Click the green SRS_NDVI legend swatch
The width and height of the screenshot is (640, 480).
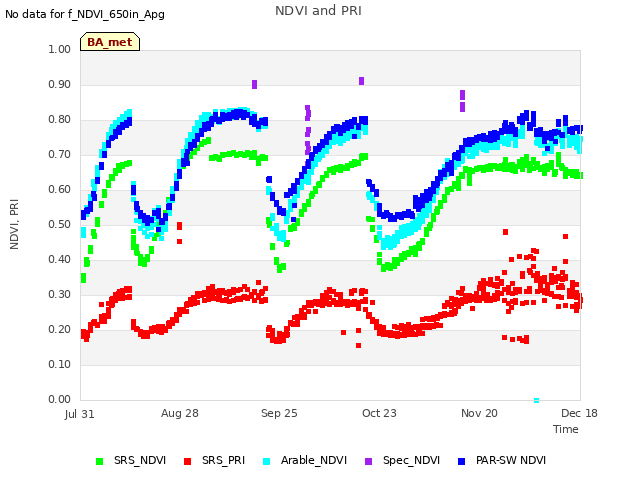click(99, 461)
